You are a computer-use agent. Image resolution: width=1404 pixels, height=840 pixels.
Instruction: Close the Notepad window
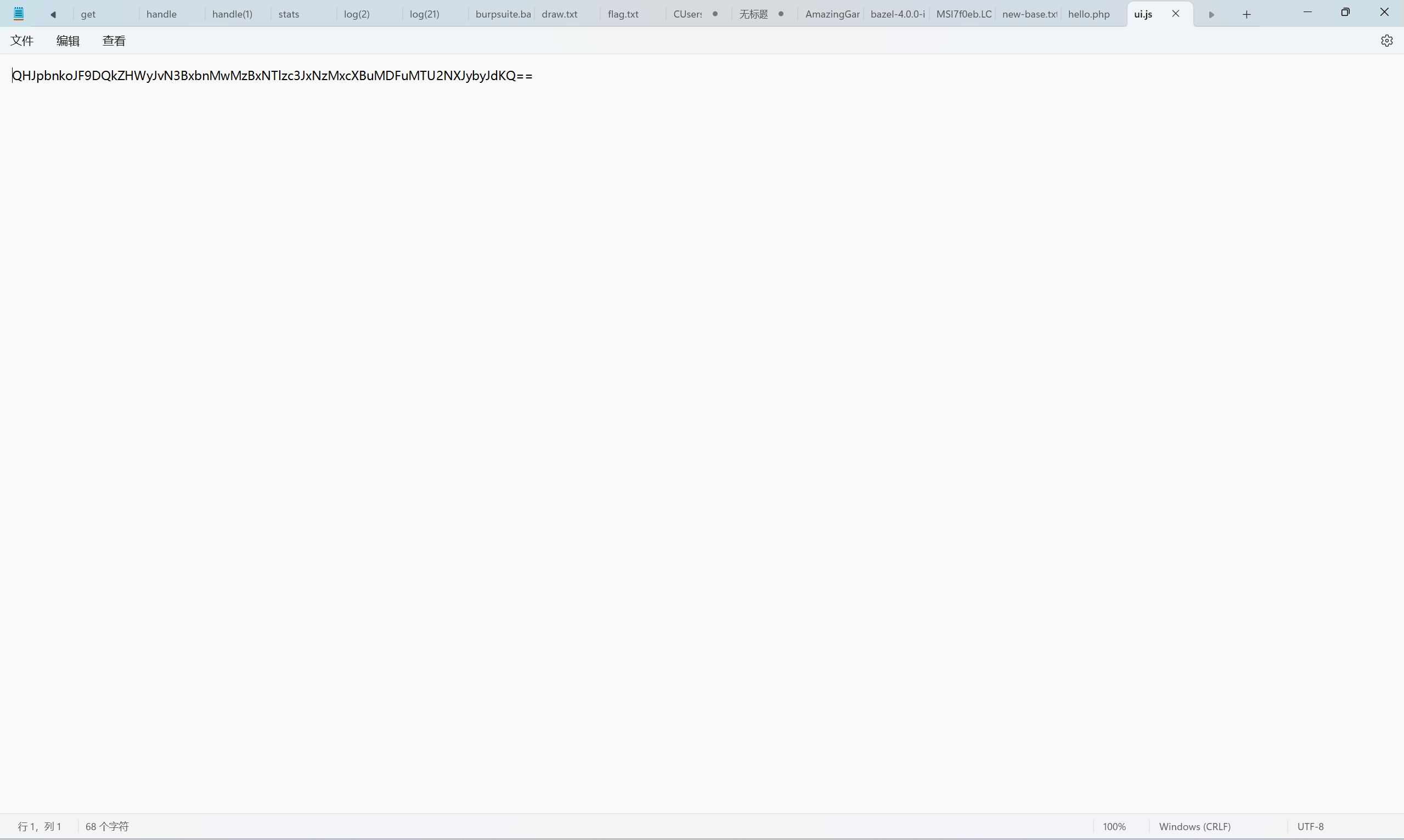click(x=1384, y=13)
